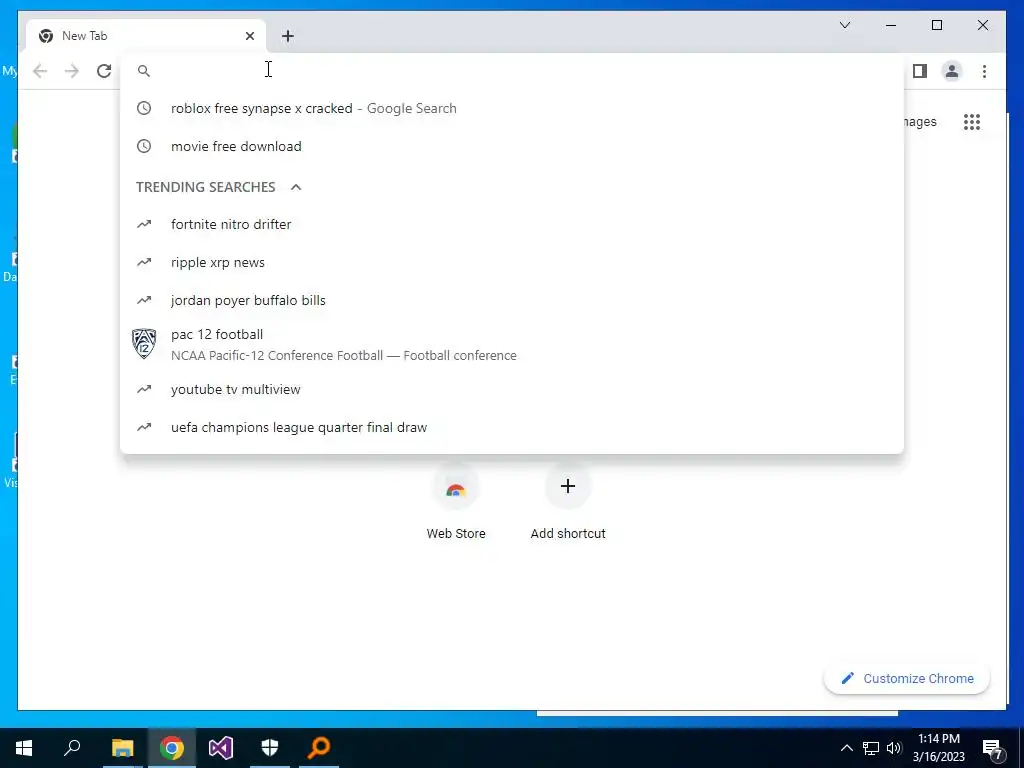This screenshot has height=768, width=1024.
Task: Open the volume tray icon
Action: tap(894, 748)
